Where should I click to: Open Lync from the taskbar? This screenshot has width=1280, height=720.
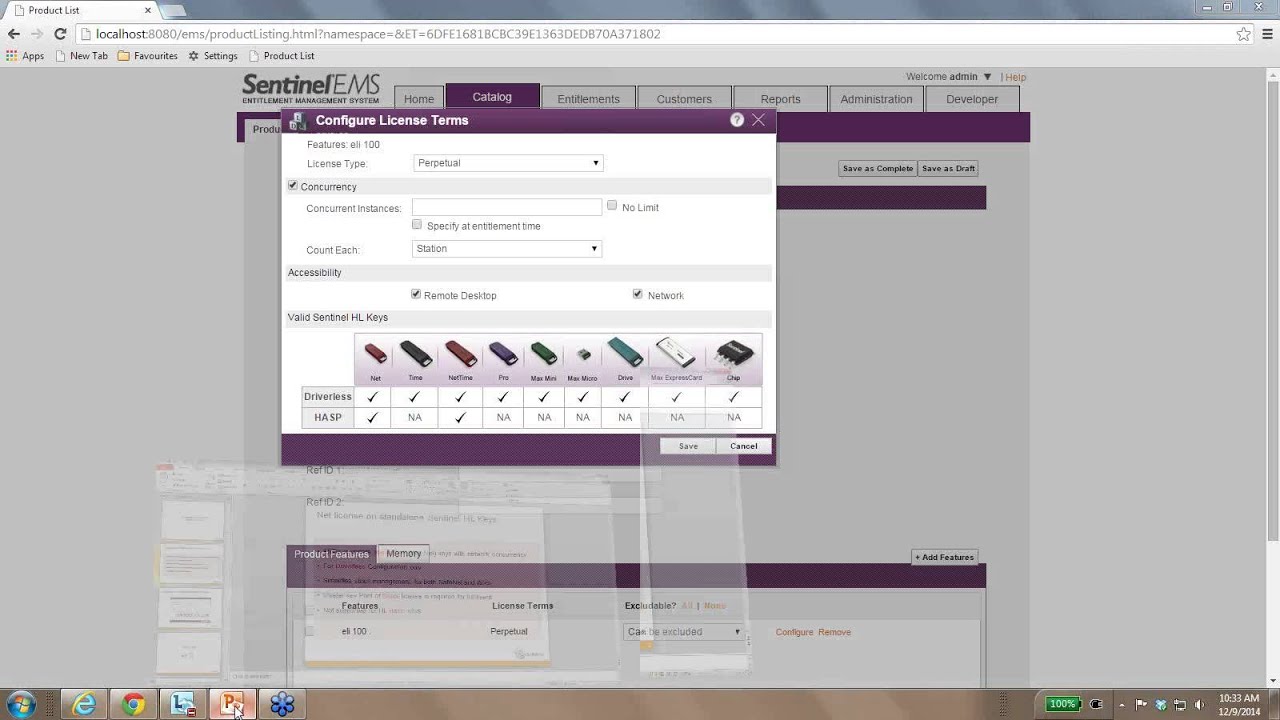point(183,704)
